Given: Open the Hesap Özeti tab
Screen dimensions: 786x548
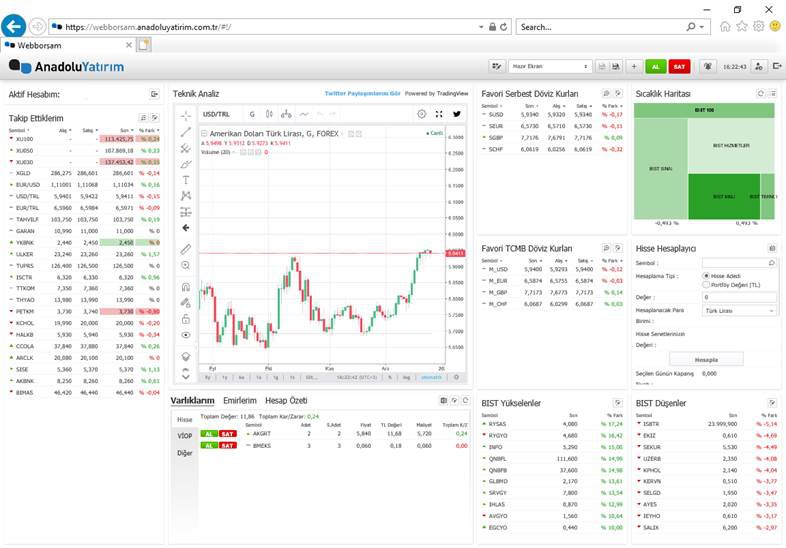Looking at the screenshot, I should [285, 400].
